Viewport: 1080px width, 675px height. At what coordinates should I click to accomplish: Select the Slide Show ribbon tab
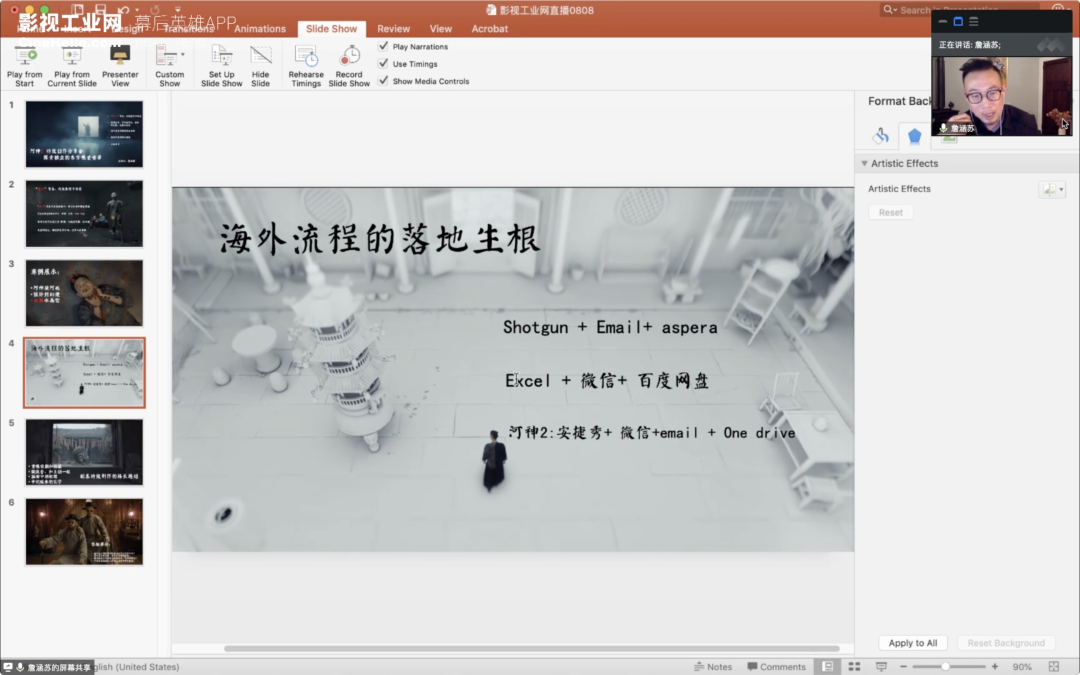click(331, 29)
